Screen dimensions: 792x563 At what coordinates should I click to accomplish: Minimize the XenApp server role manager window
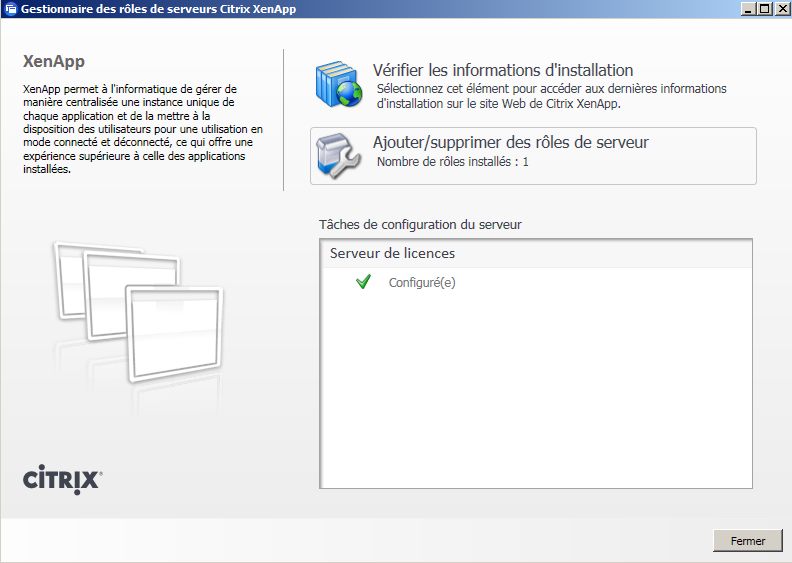click(748, 9)
